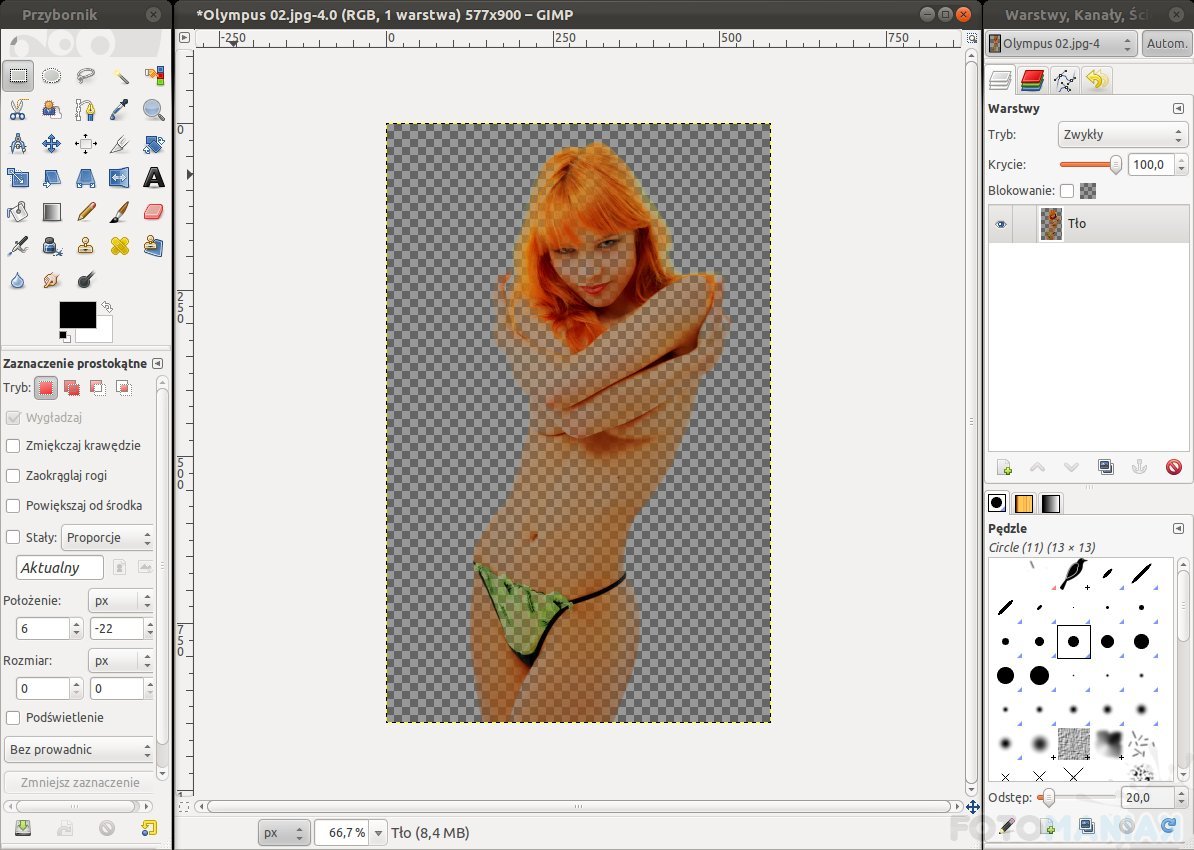Activate the Color Picker eyedropper tool
The image size is (1194, 850).
tap(120, 110)
